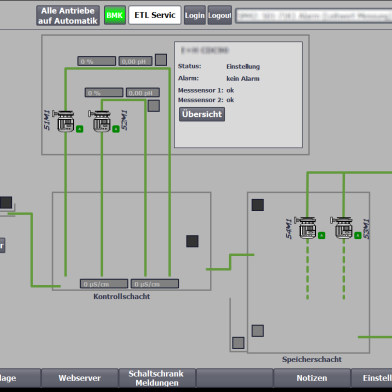Image resolution: width=392 pixels, height=392 pixels.
Task: Click the S1M1 pump motor icon
Action: [x=65, y=121]
